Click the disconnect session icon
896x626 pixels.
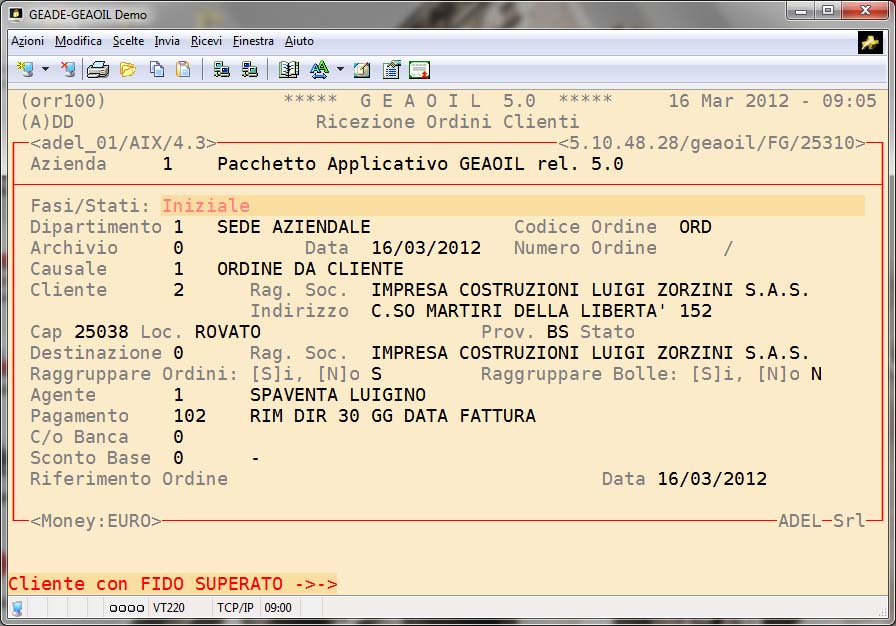click(x=67, y=69)
